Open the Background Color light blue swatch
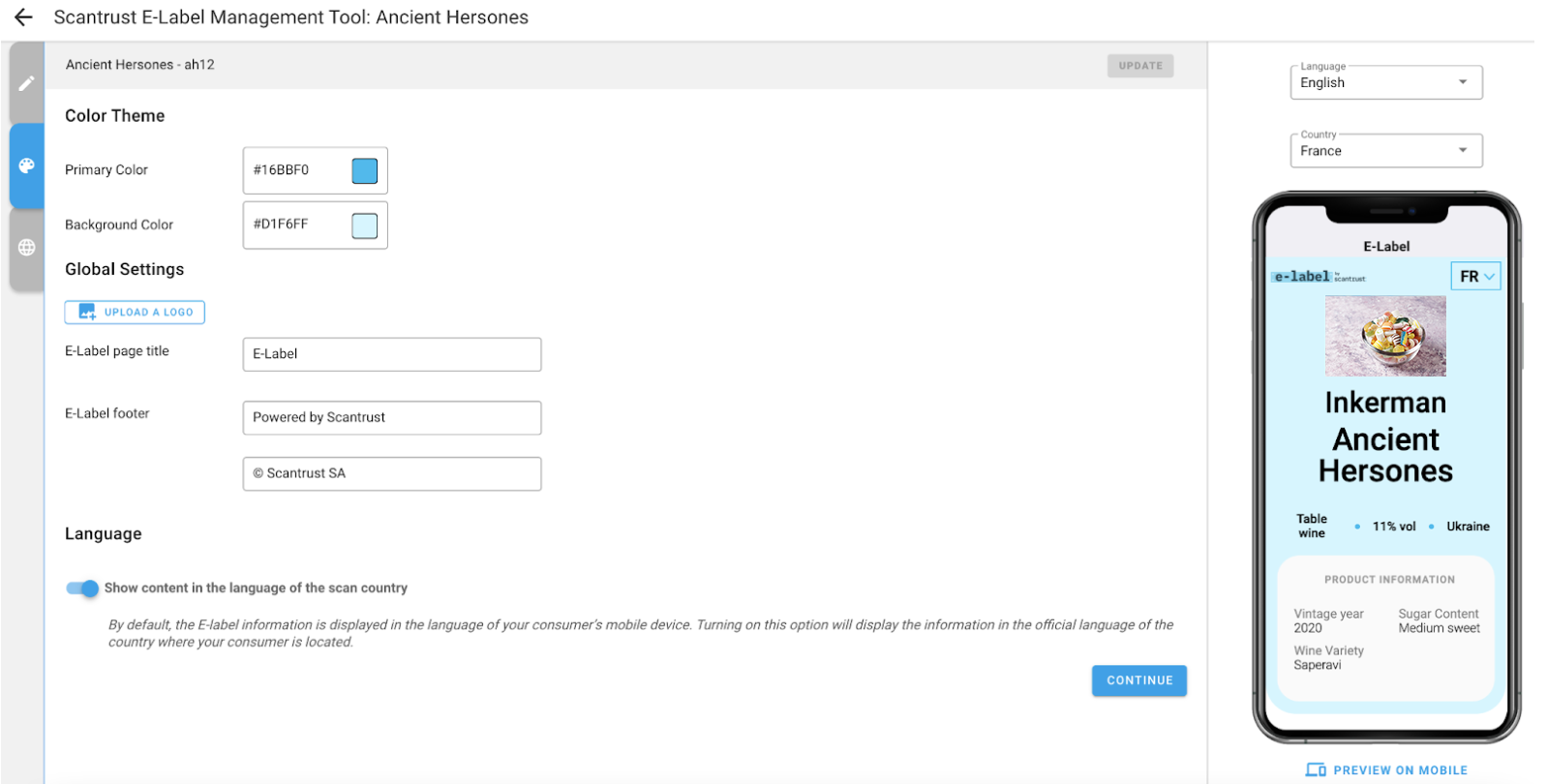Image resolution: width=1547 pixels, height=784 pixels. tap(365, 226)
